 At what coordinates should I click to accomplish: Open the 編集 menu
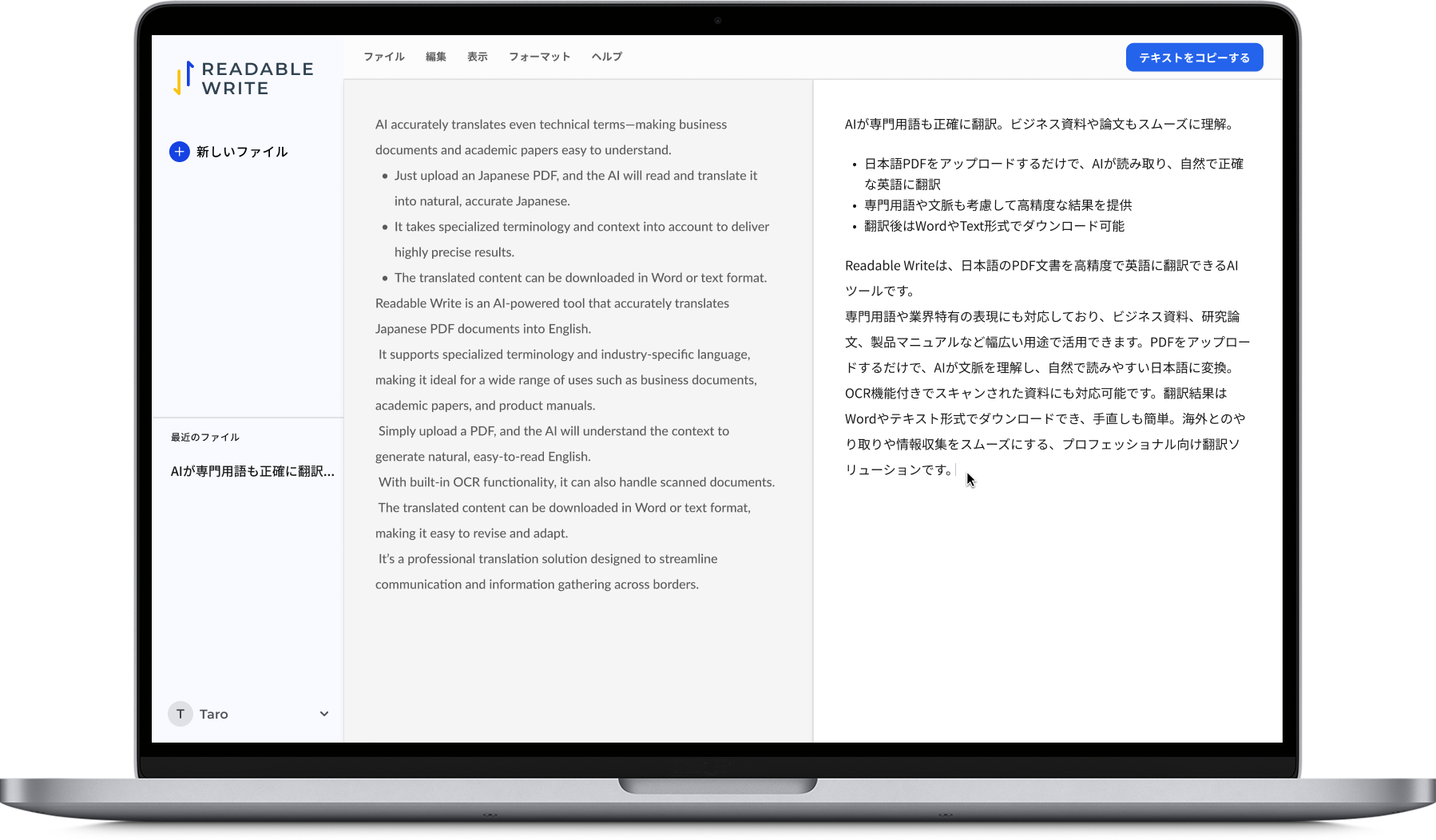436,57
